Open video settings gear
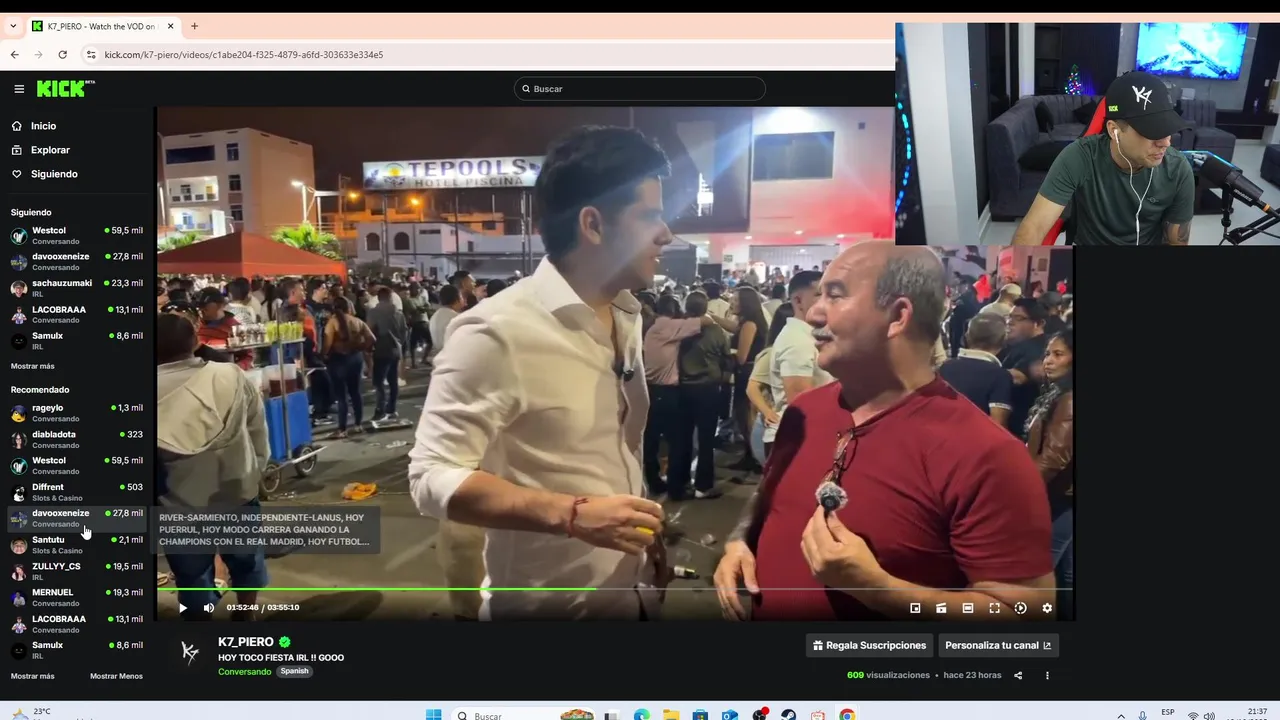1280x720 pixels. 1047,608
